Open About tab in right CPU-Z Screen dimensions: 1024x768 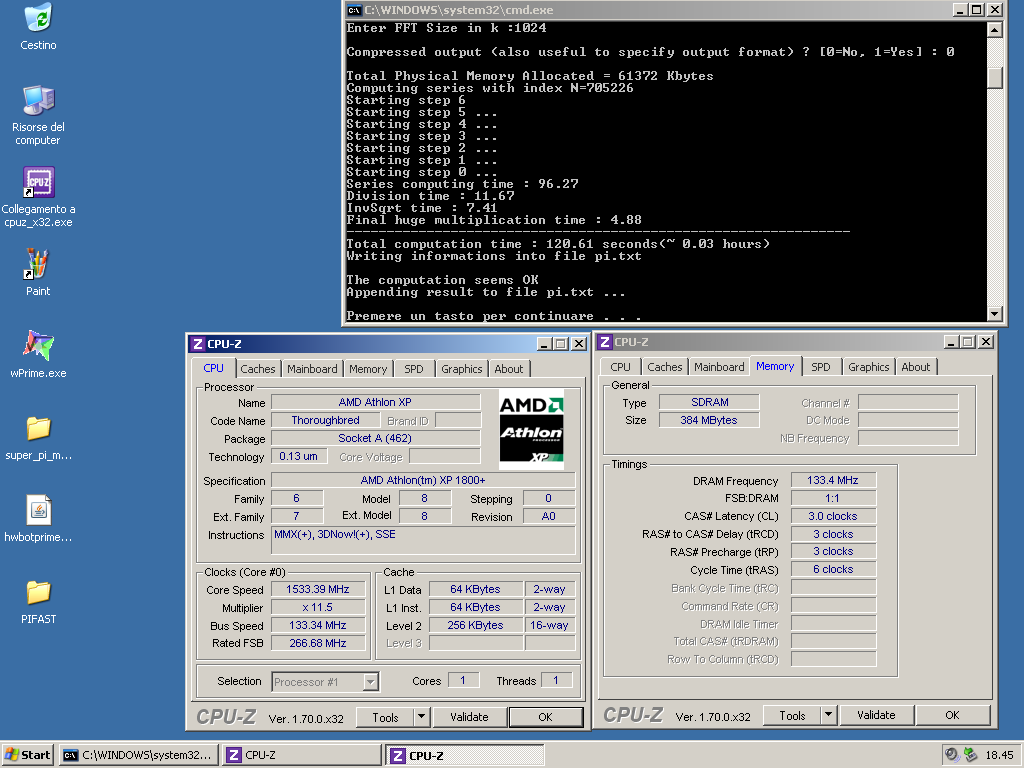(x=916, y=367)
